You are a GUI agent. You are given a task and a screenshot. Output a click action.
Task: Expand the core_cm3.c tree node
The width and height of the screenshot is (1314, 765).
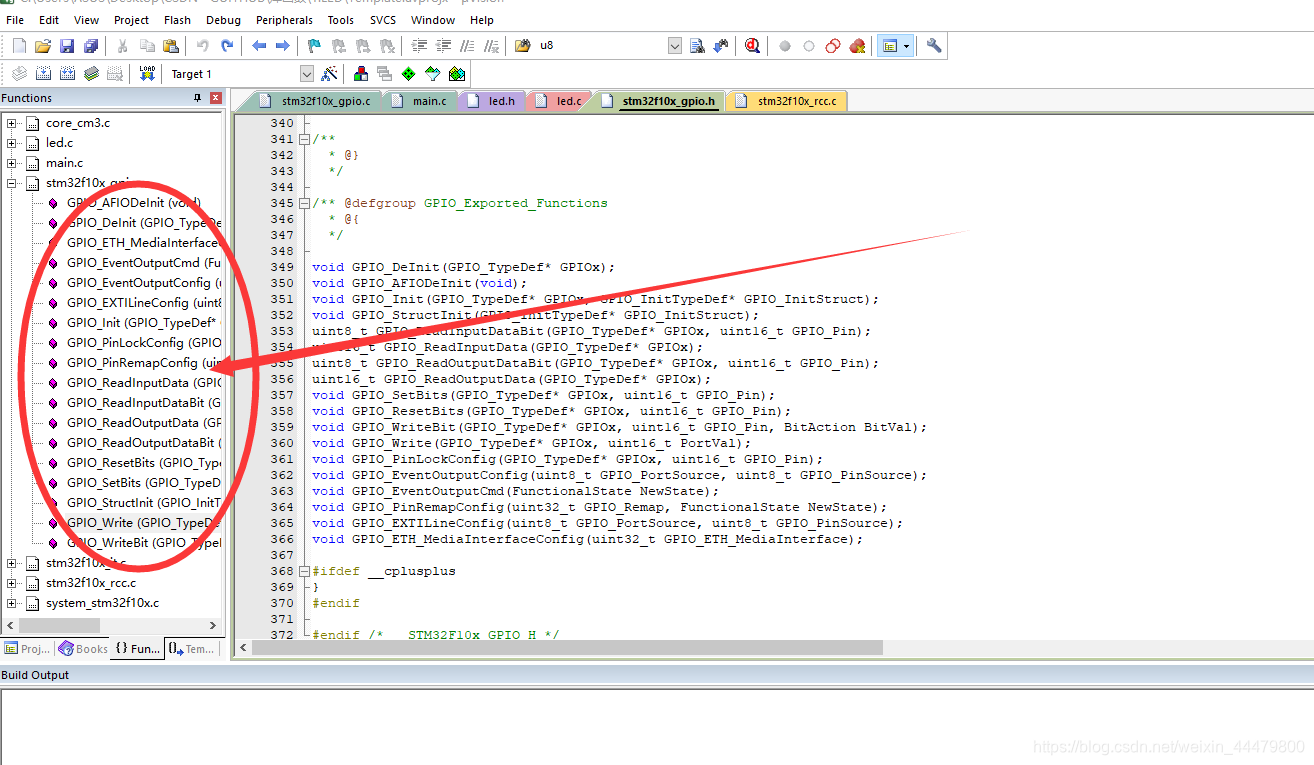(x=12, y=123)
